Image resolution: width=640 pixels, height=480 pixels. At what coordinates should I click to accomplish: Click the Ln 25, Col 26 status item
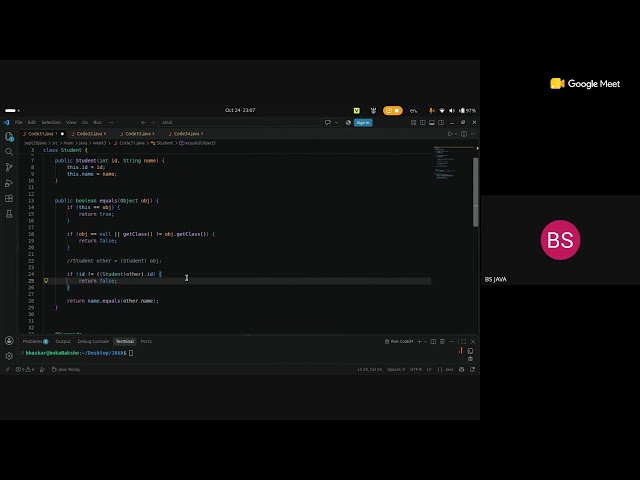370,369
